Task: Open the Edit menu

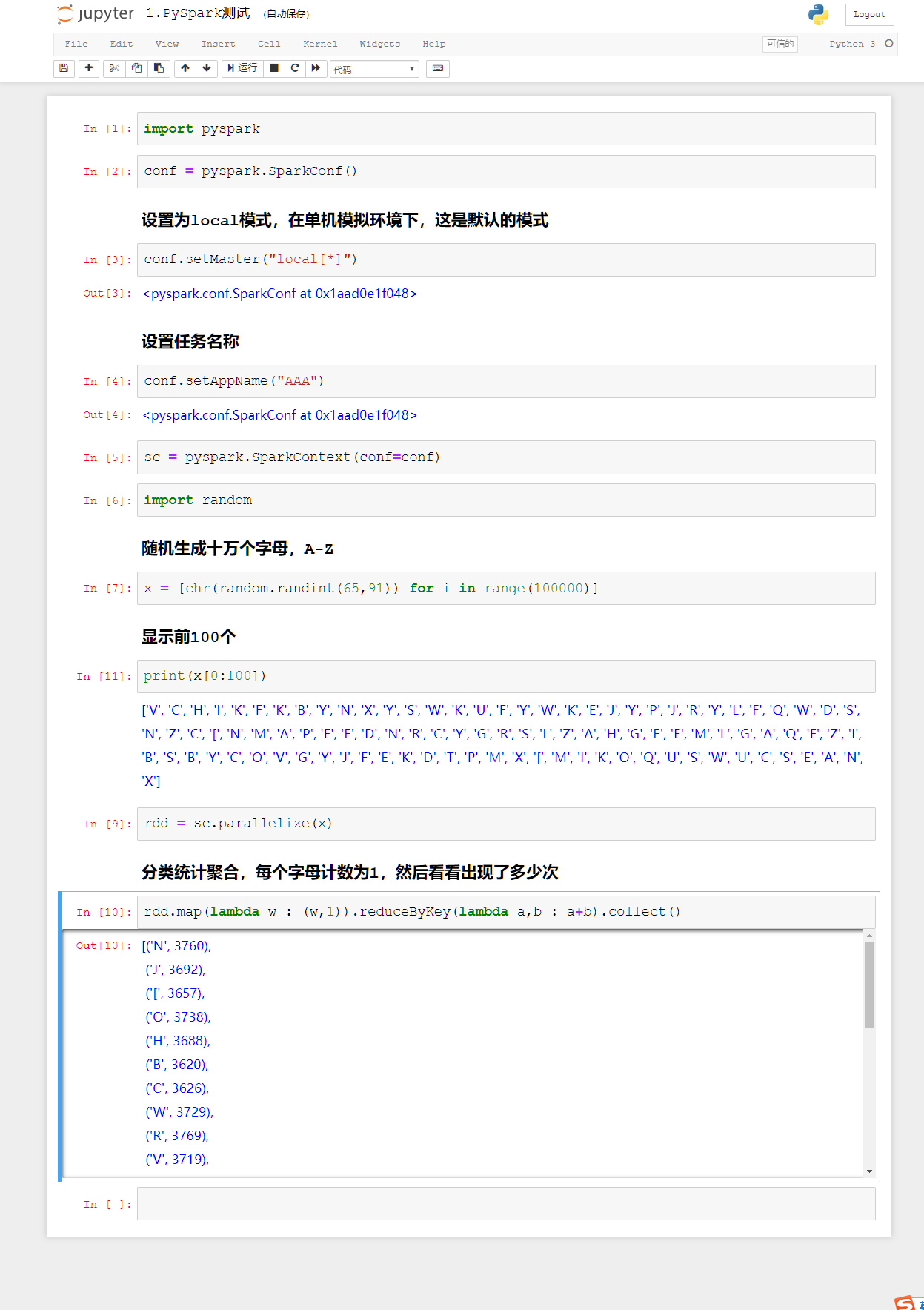Action: 122,44
